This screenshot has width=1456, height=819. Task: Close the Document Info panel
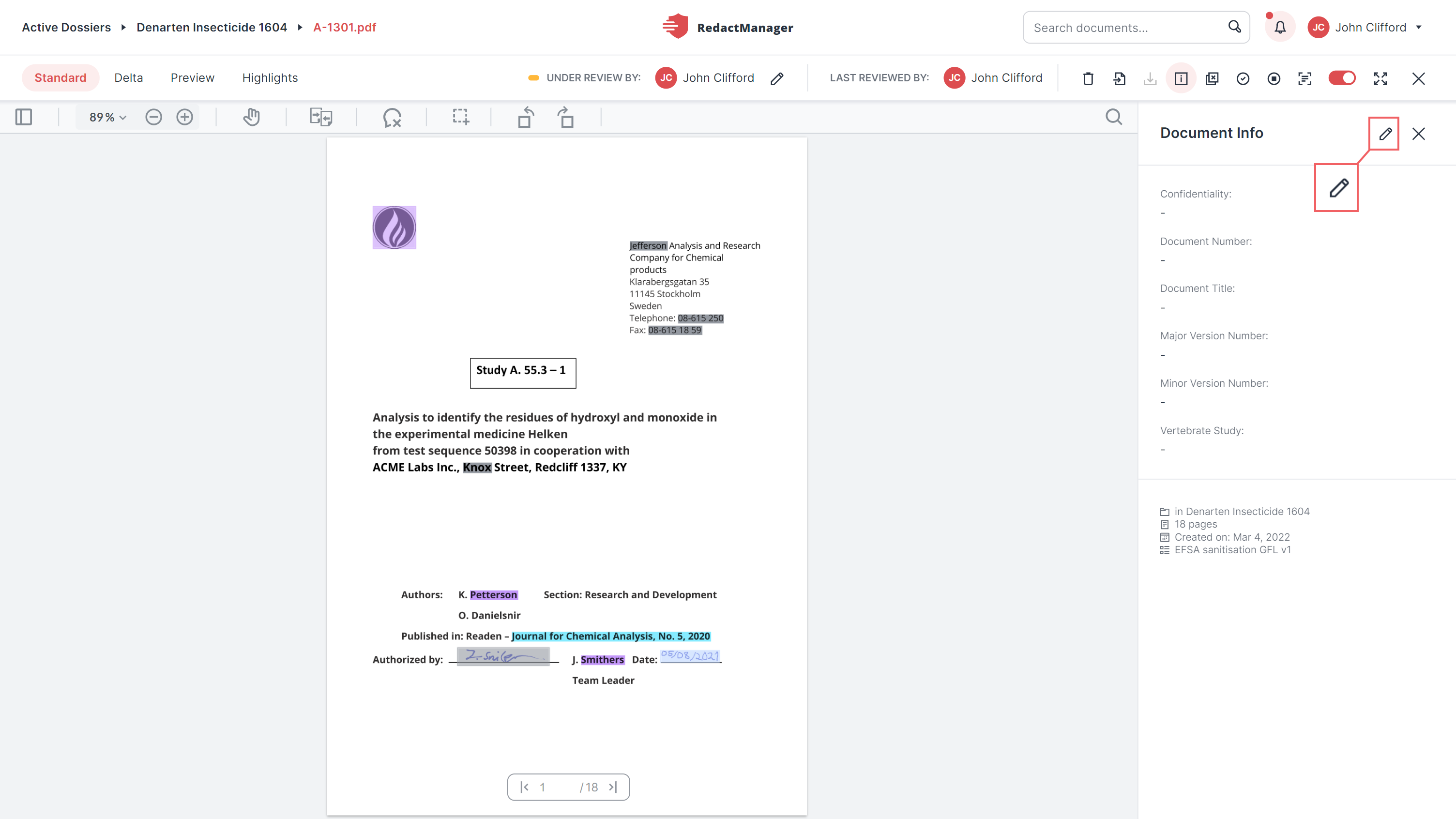1418,134
